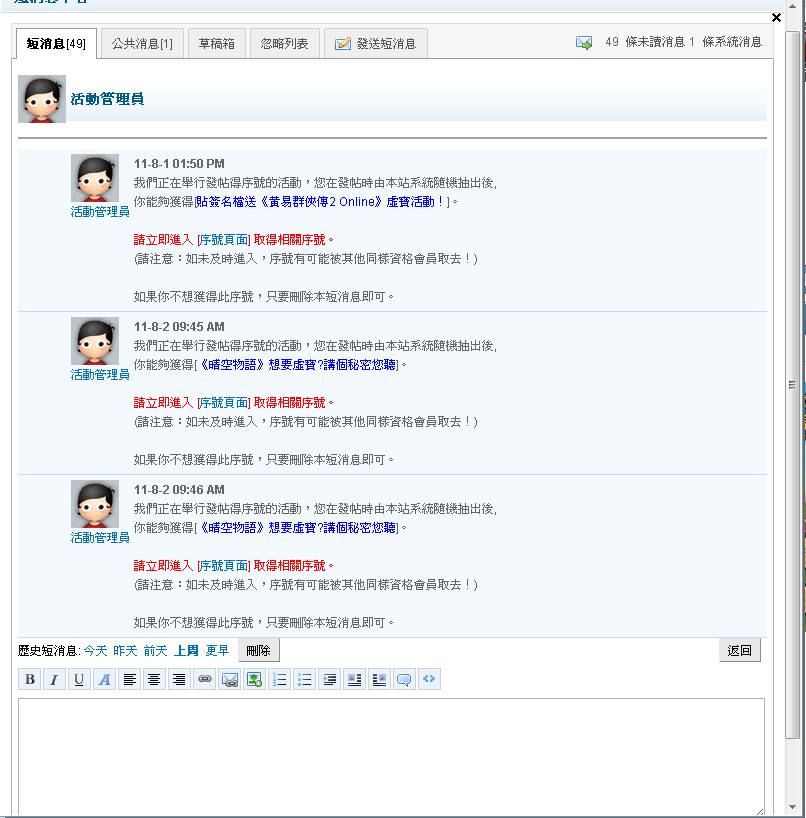Click the 刪除 delete button

[x=258, y=650]
